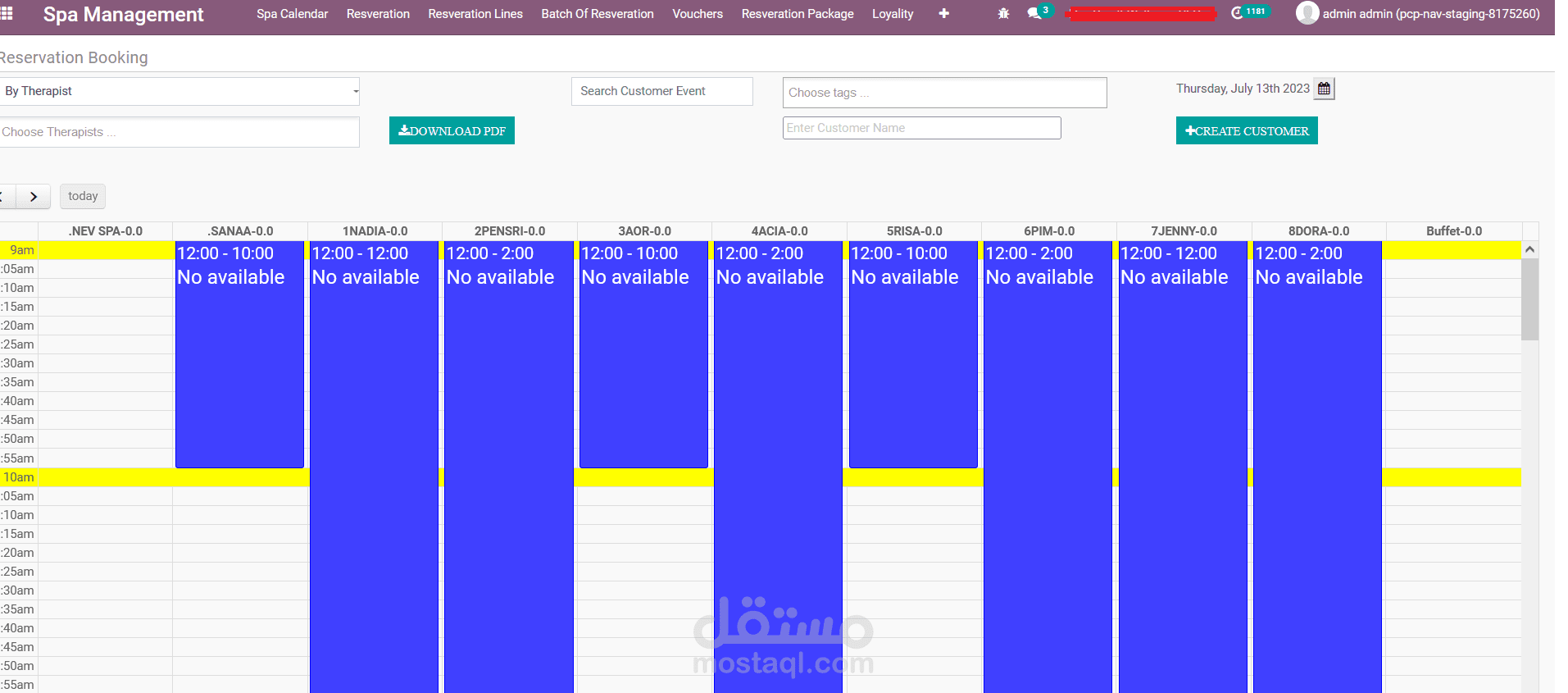The height and width of the screenshot is (693, 1568).
Task: Click .NEV SPA-0.0 column header
Action: (x=106, y=231)
